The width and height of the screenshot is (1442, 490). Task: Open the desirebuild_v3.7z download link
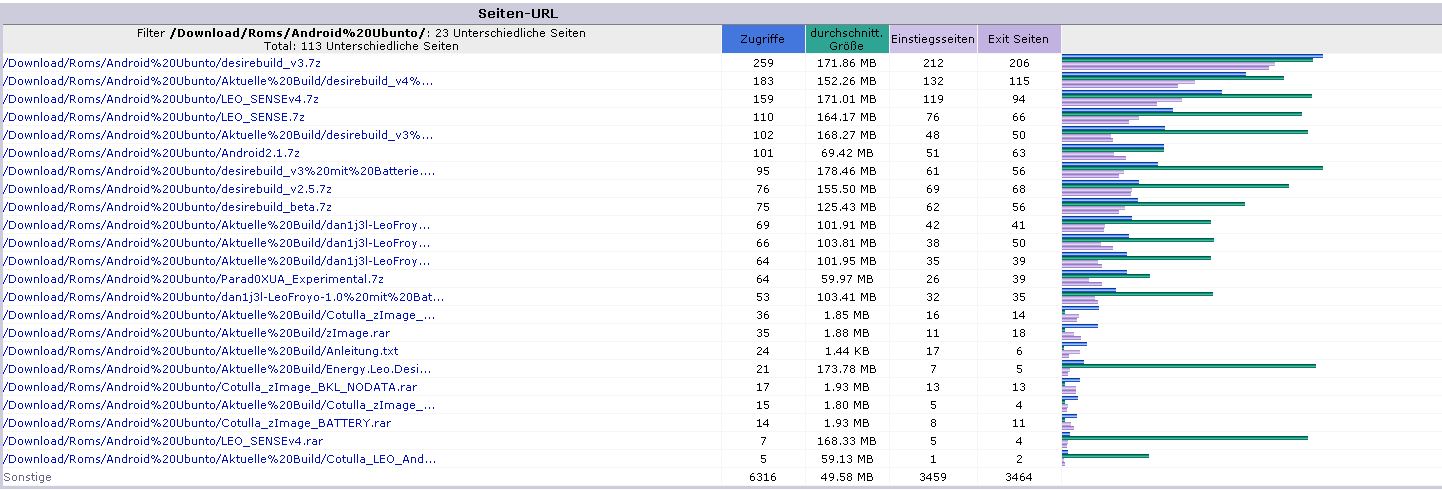tap(162, 63)
